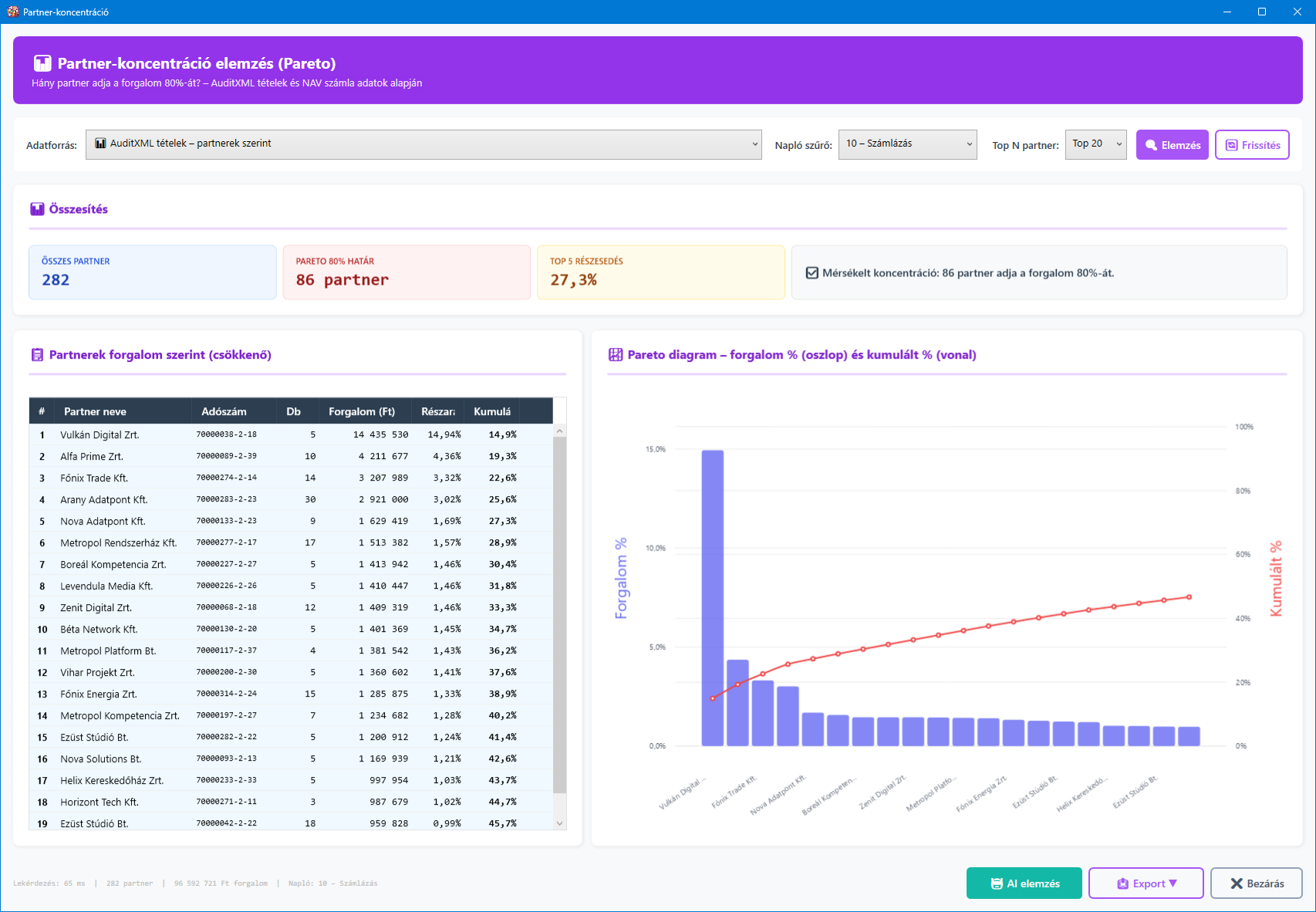
Task: Select the Vulkán Digital Zrt. row
Action: click(100, 435)
